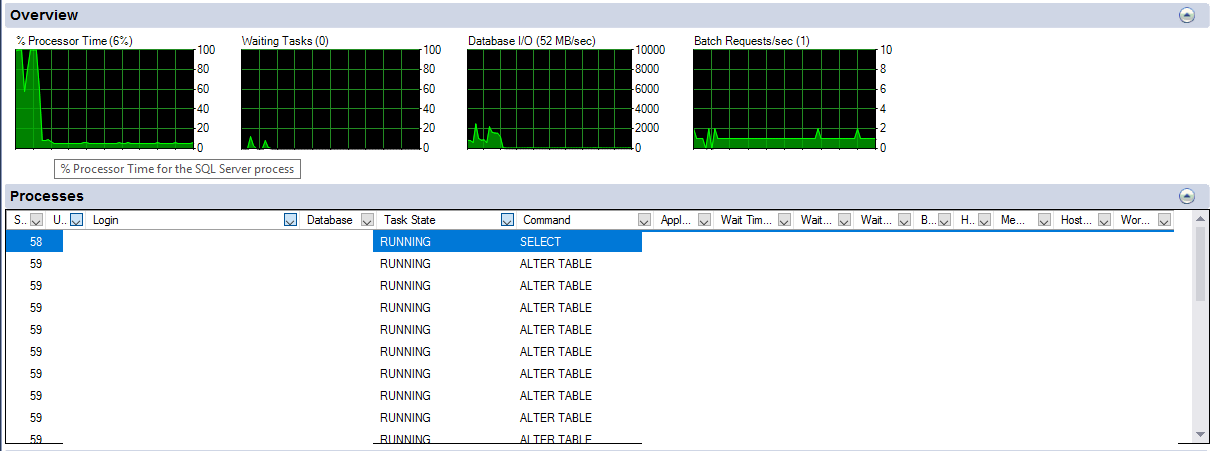Sort by the Wait Tim... column header

(746, 220)
